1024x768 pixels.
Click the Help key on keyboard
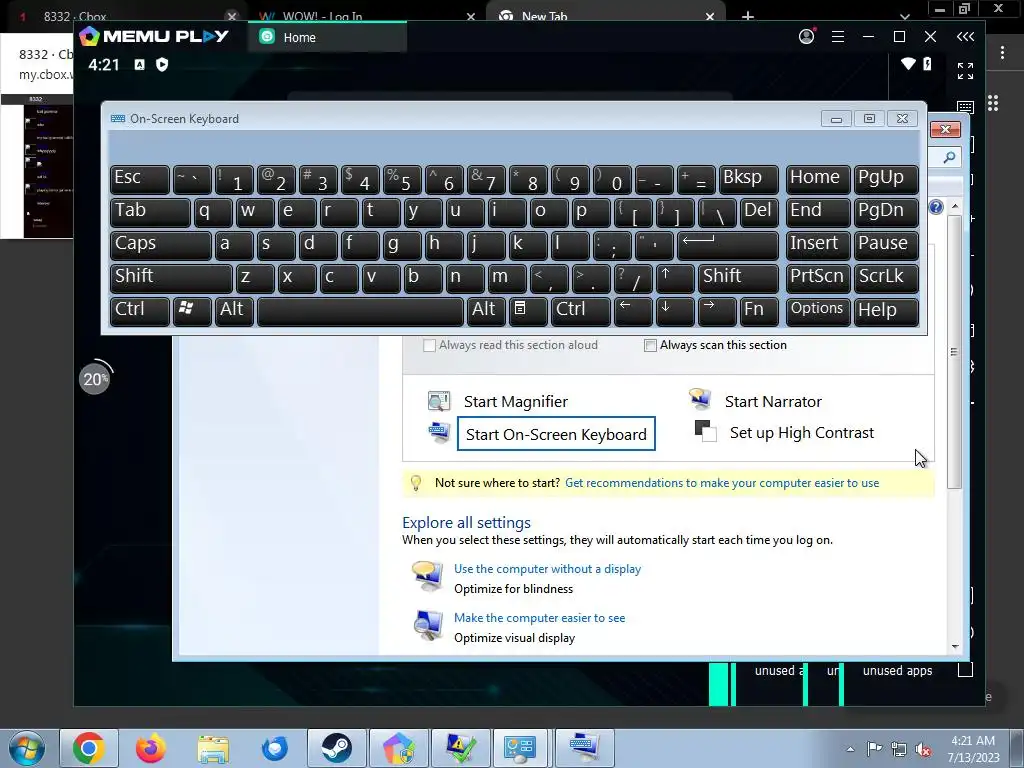pos(886,310)
